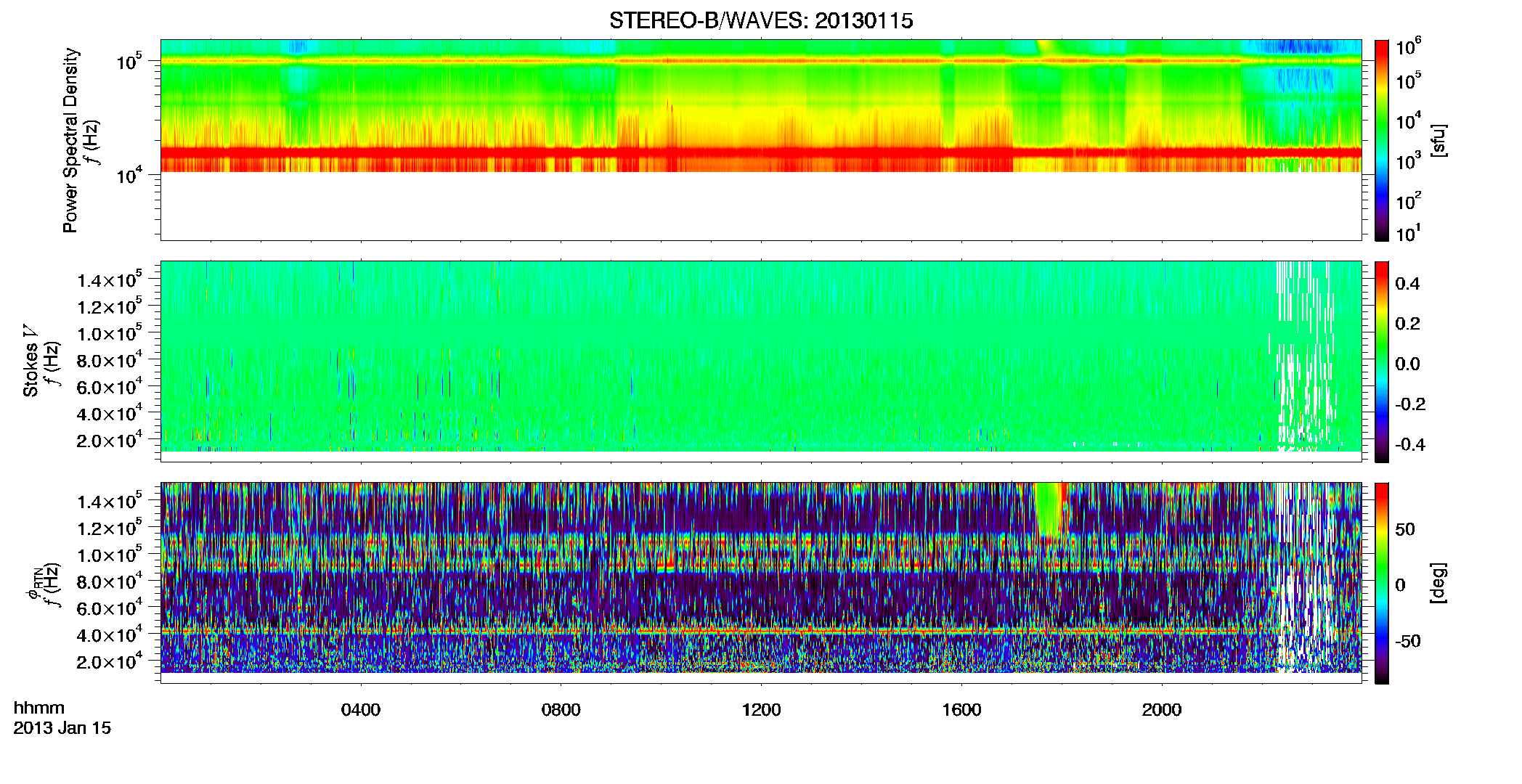This screenshot has width=1522, height=784.
Task: Click the "0.2" tick on the Stokes V colorbar
Action: pyautogui.click(x=1407, y=324)
